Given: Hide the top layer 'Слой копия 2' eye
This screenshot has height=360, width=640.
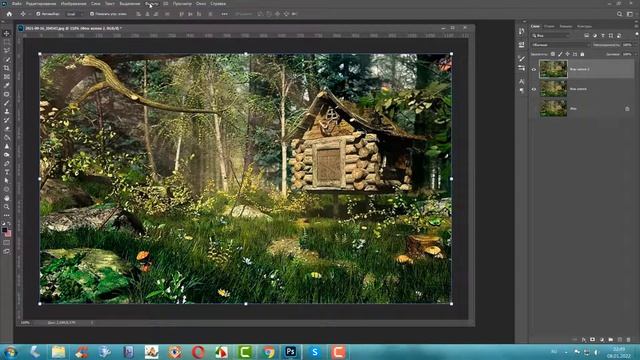Looking at the screenshot, I should pyautogui.click(x=533, y=69).
